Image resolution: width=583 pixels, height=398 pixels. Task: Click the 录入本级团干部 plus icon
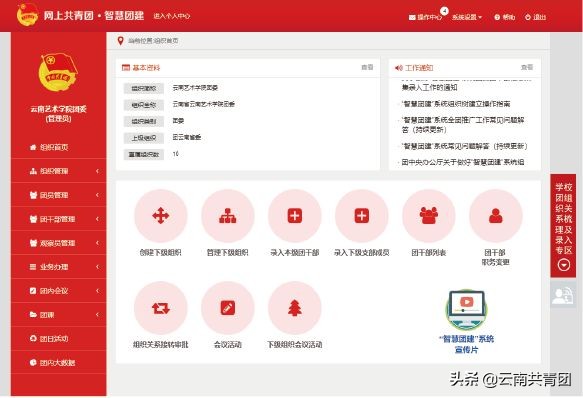tap(294, 216)
